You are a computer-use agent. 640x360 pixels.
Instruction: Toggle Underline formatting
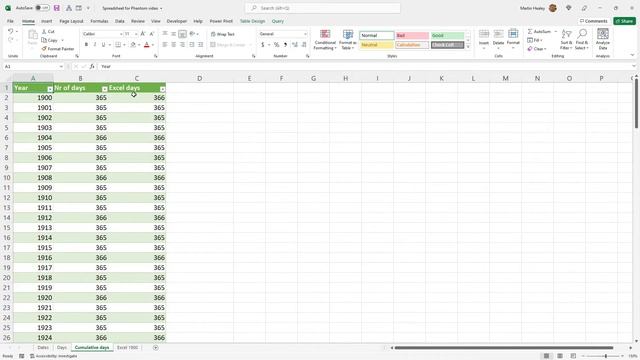click(x=103, y=44)
